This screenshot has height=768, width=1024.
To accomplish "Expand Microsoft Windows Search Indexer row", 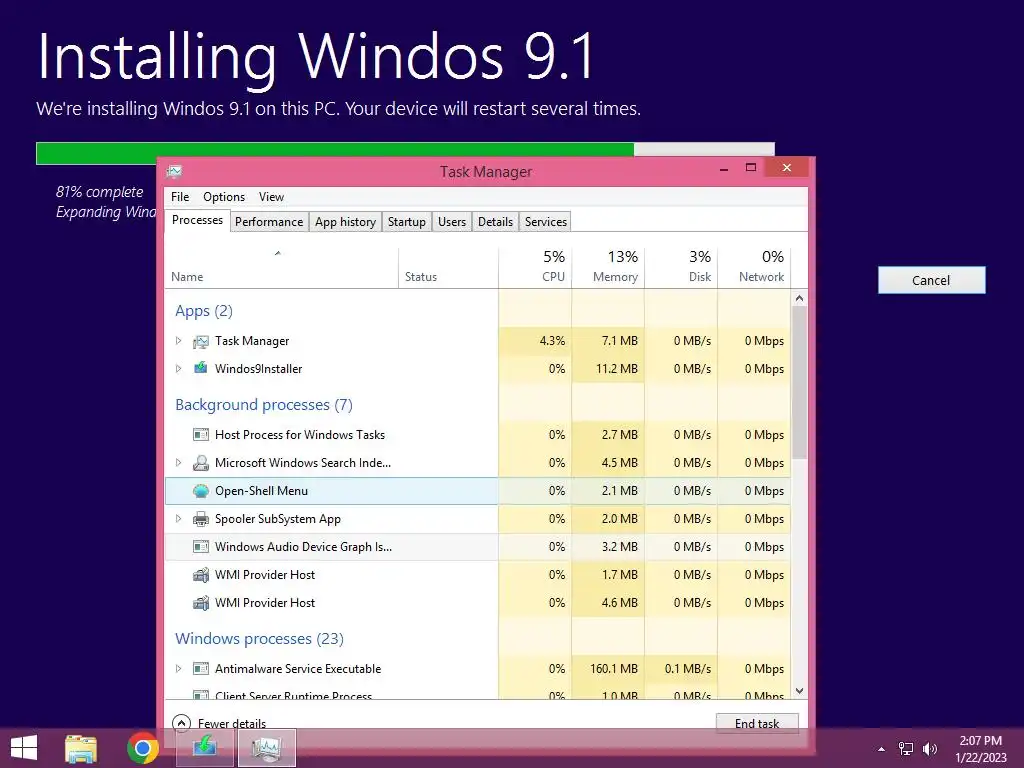I will pos(178,463).
